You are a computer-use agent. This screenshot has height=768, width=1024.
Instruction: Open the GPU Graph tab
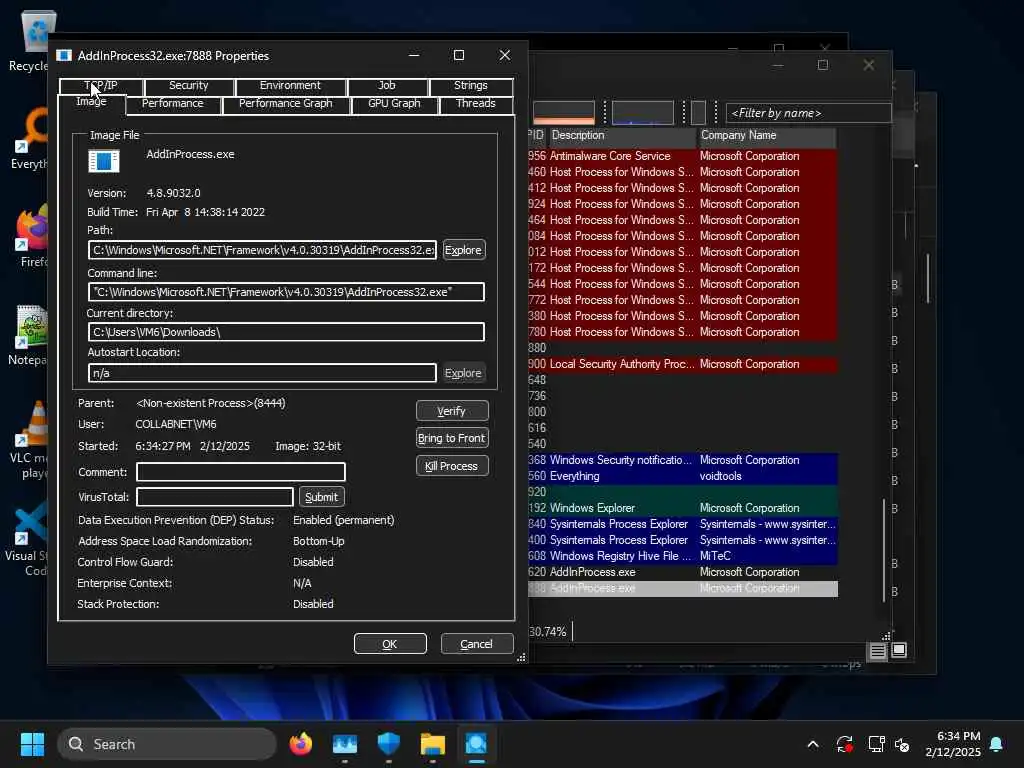click(394, 104)
